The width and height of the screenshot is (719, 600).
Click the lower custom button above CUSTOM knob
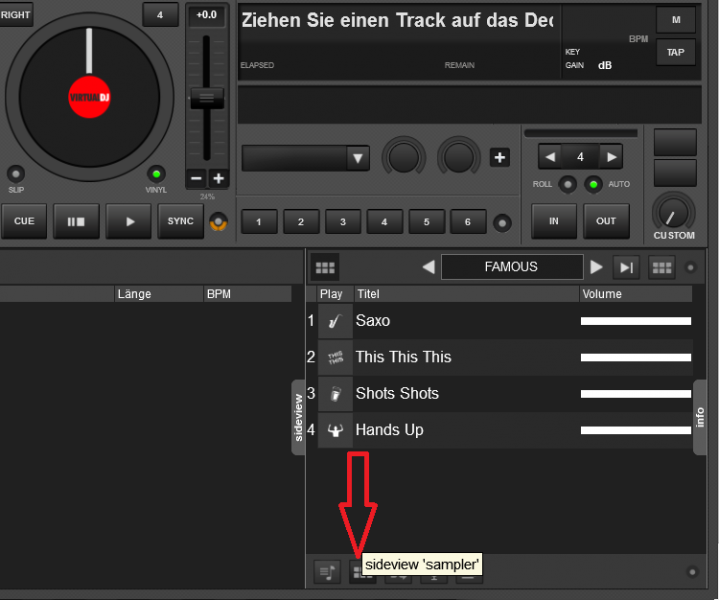coord(675,173)
